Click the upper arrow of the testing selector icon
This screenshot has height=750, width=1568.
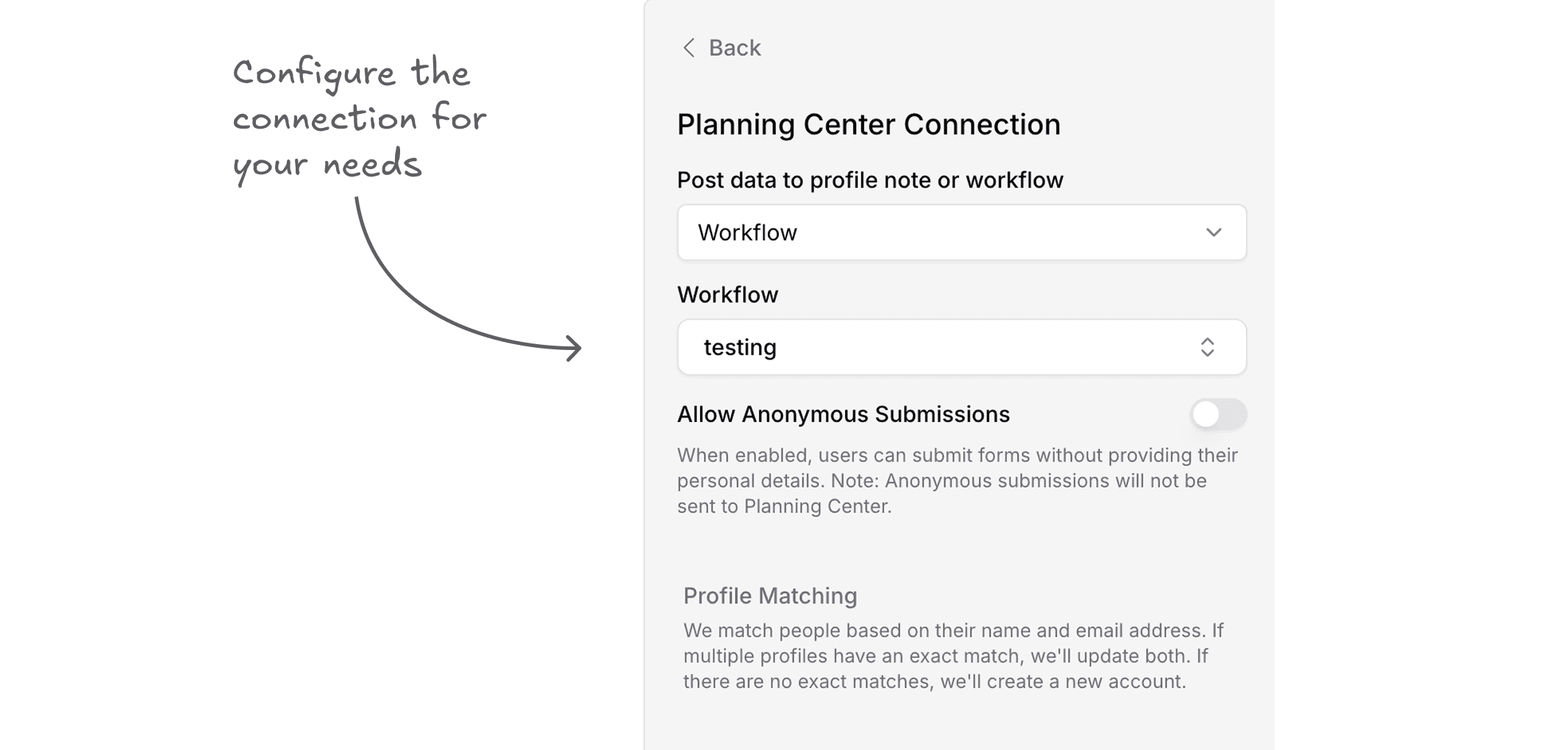tap(1208, 341)
